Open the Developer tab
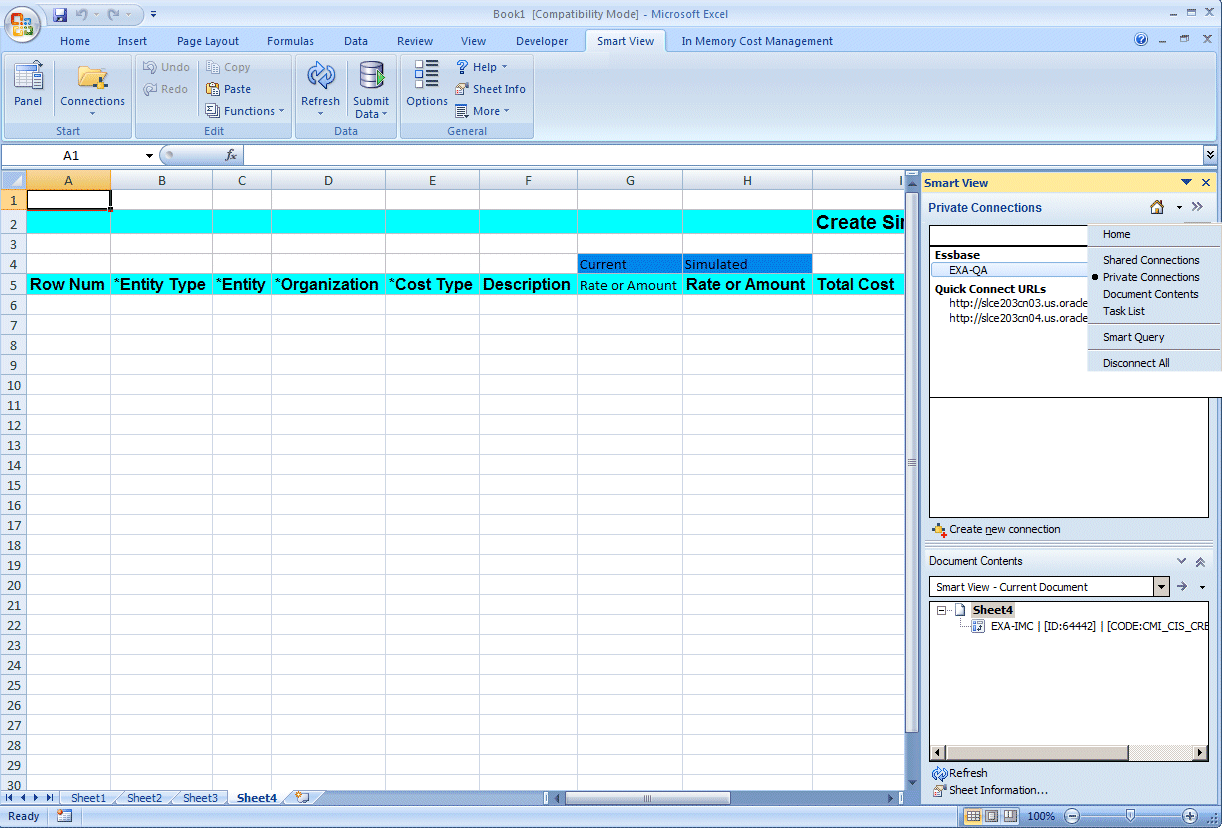This screenshot has height=828, width=1222. 542,41
